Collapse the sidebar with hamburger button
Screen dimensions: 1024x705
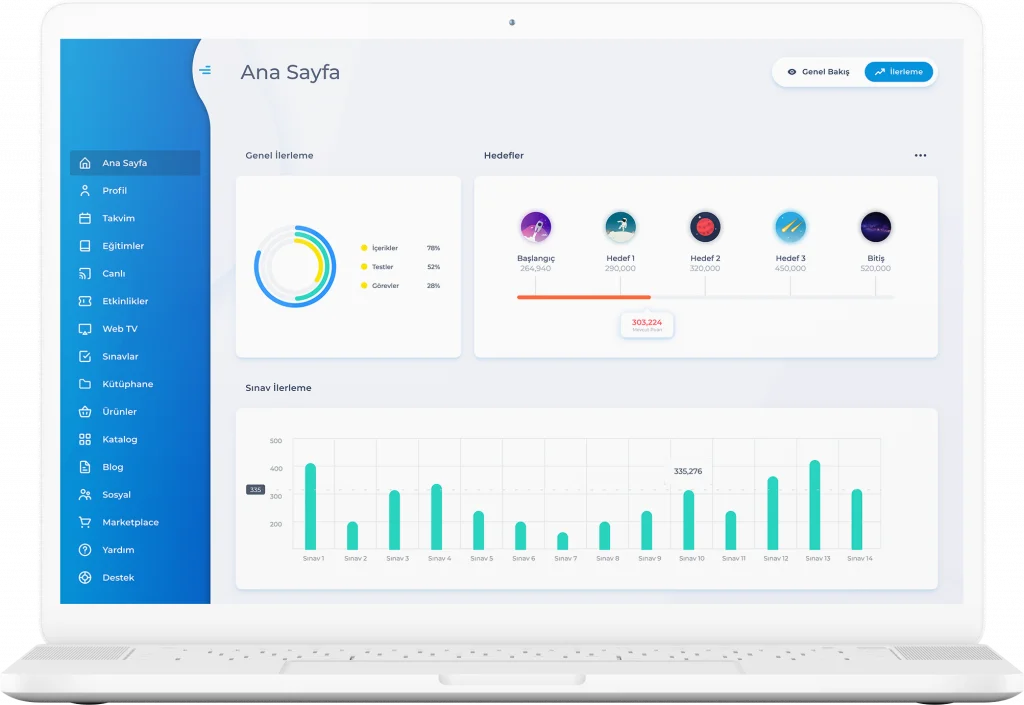click(205, 70)
